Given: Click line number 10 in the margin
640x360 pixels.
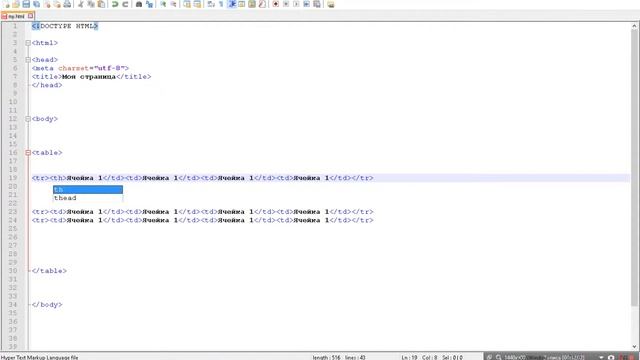Looking at the screenshot, I should point(13,102).
